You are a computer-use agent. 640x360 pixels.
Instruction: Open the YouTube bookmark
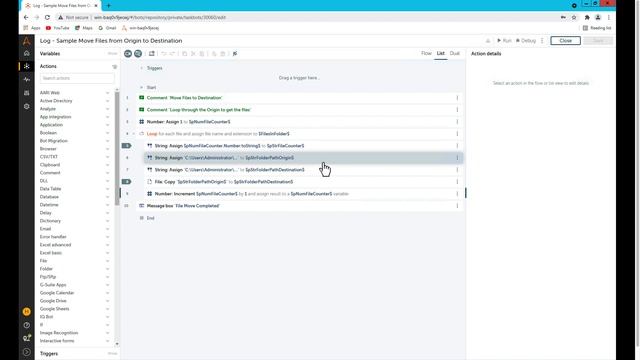click(58, 28)
